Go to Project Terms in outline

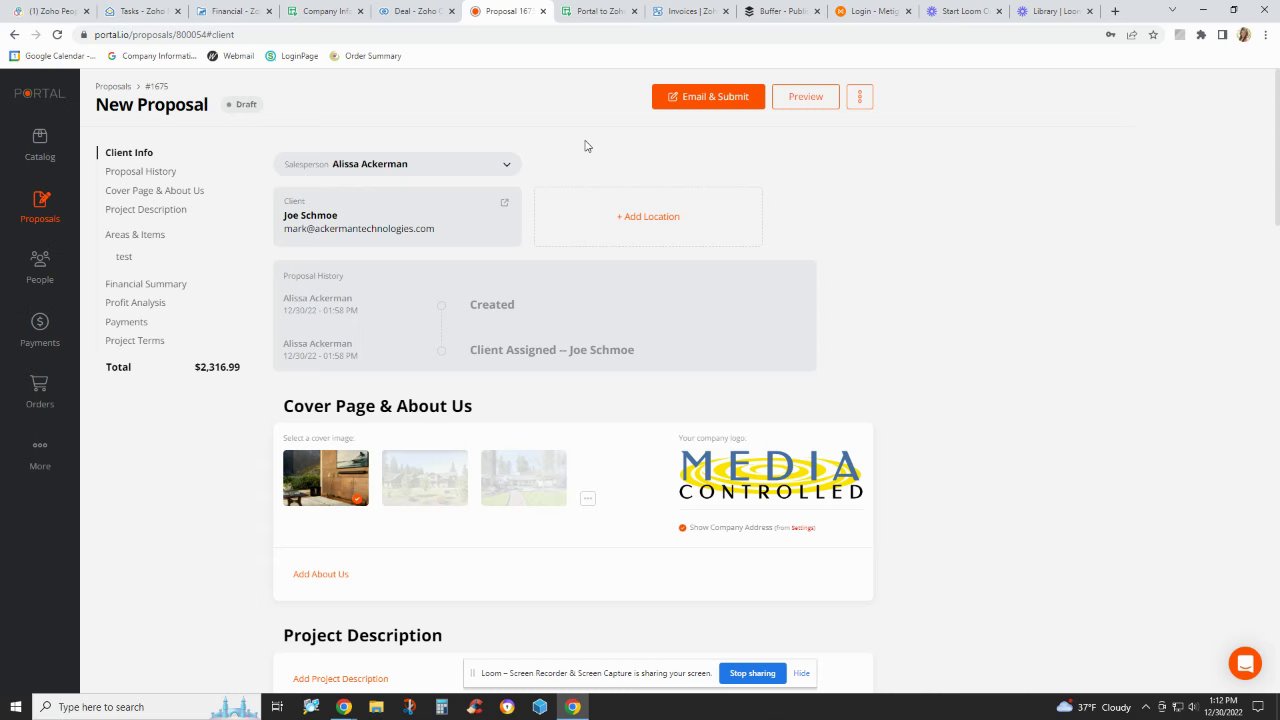135,341
